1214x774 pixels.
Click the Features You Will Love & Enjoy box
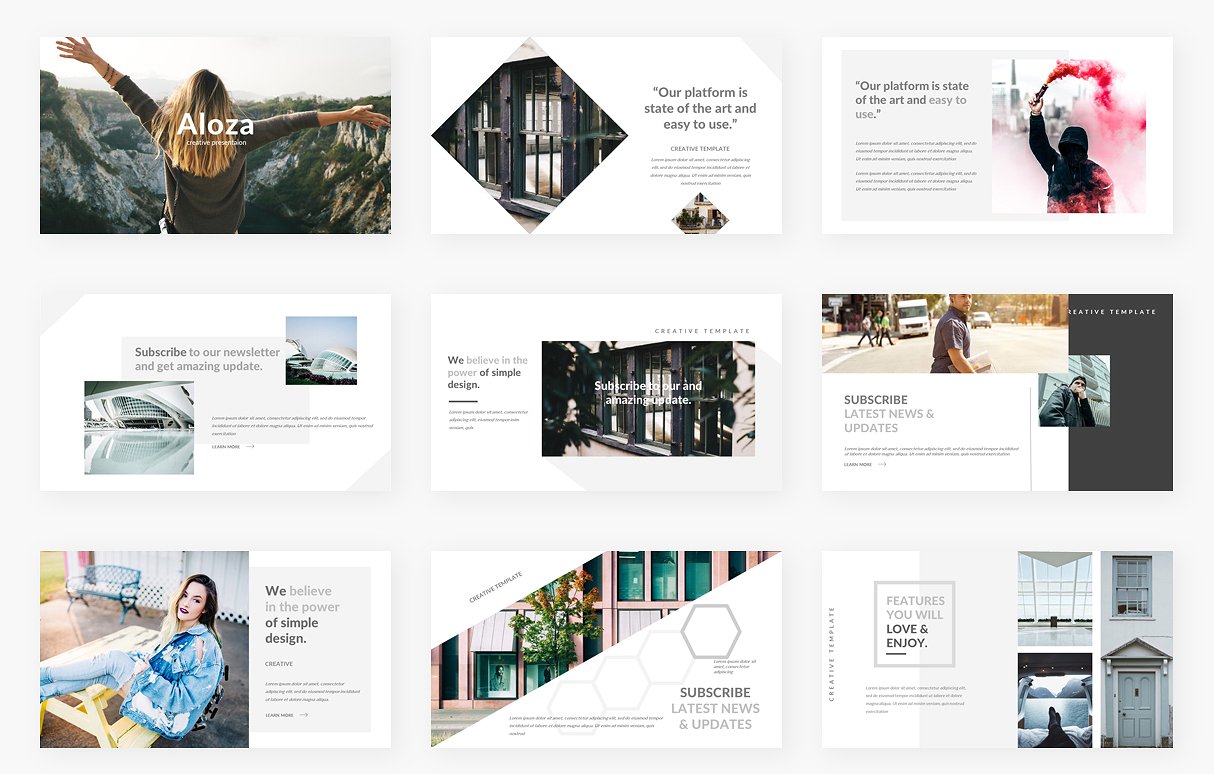pyautogui.click(x=914, y=623)
